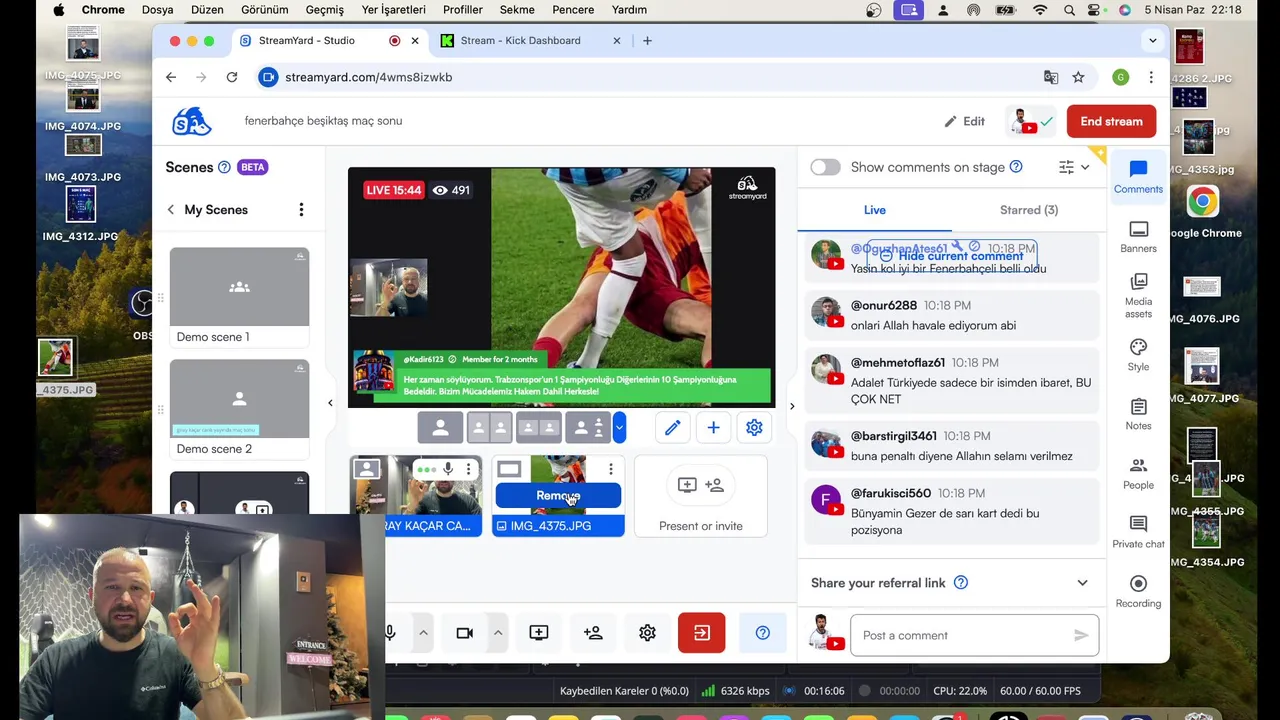Viewport: 1280px width, 720px height.
Task: Mute host mic on camera card
Action: (448, 469)
